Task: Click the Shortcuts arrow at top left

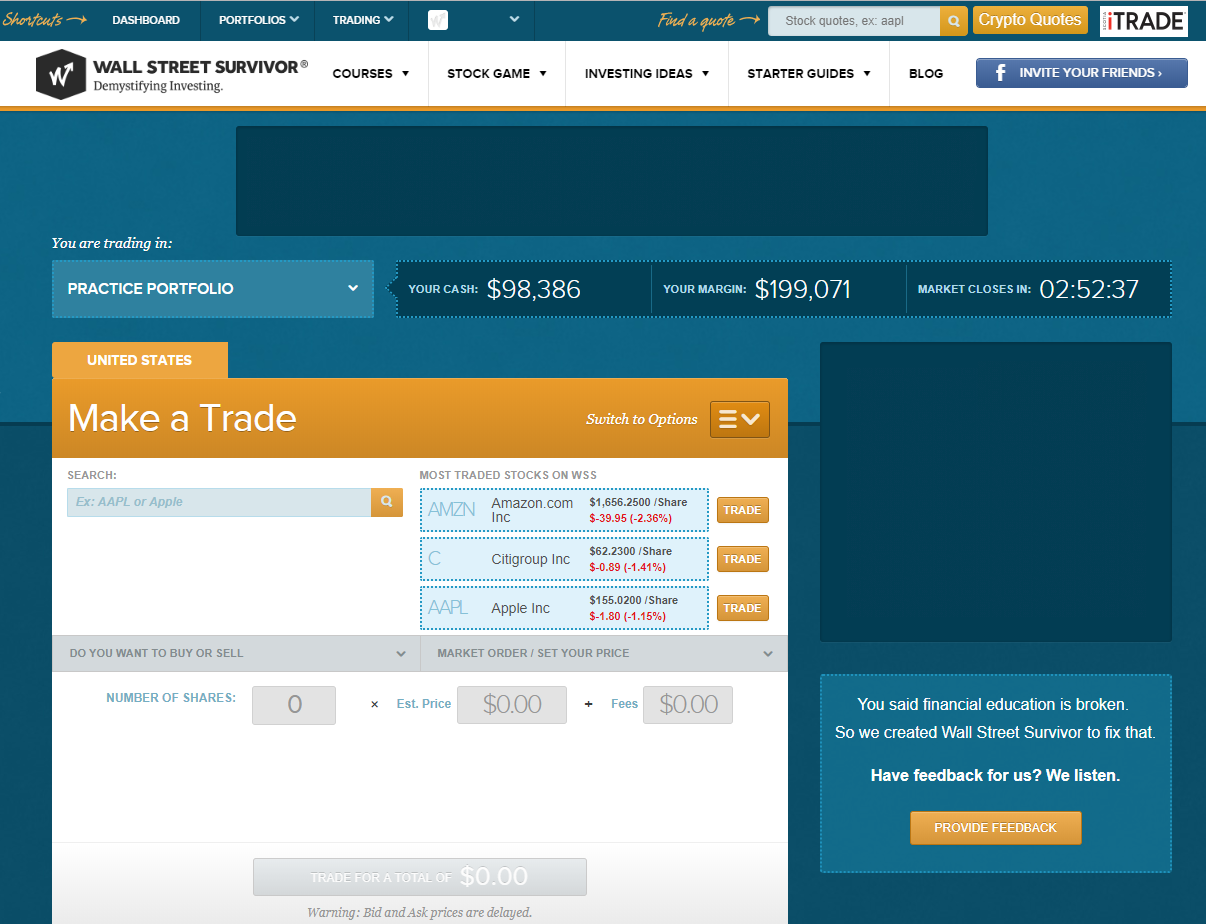Action: (44, 18)
